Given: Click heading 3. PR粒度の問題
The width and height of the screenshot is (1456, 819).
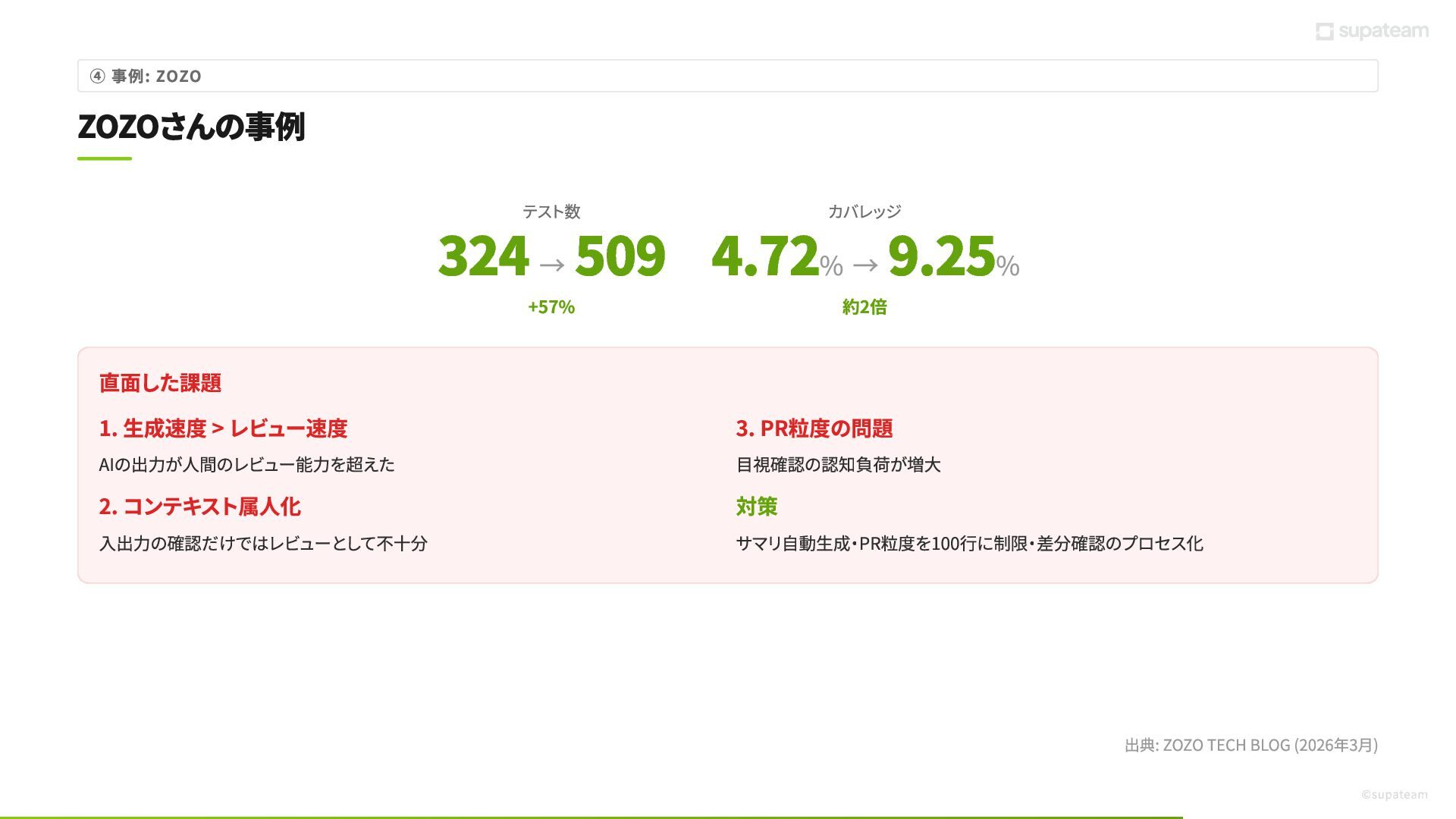Looking at the screenshot, I should click(x=814, y=428).
